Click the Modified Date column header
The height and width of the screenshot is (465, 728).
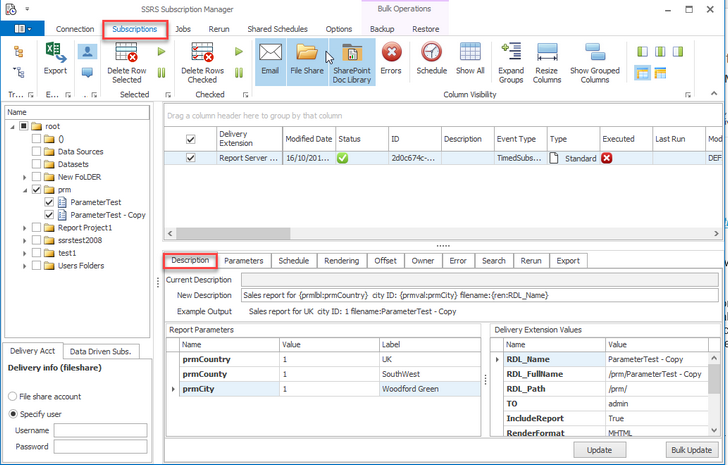click(309, 139)
